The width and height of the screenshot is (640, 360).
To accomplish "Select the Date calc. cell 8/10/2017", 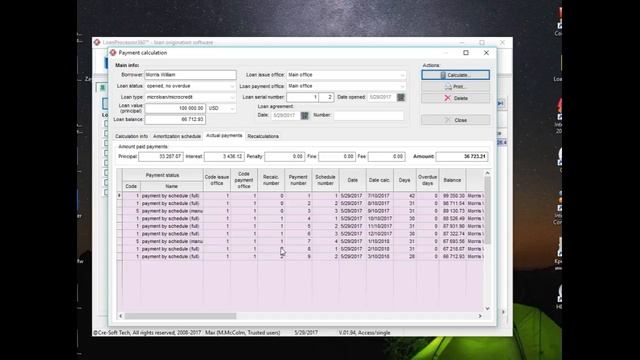I will coord(380,203).
